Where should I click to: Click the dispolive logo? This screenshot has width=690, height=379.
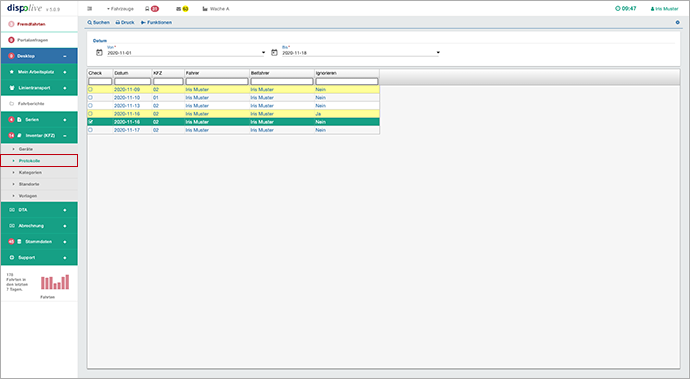tap(25, 8)
